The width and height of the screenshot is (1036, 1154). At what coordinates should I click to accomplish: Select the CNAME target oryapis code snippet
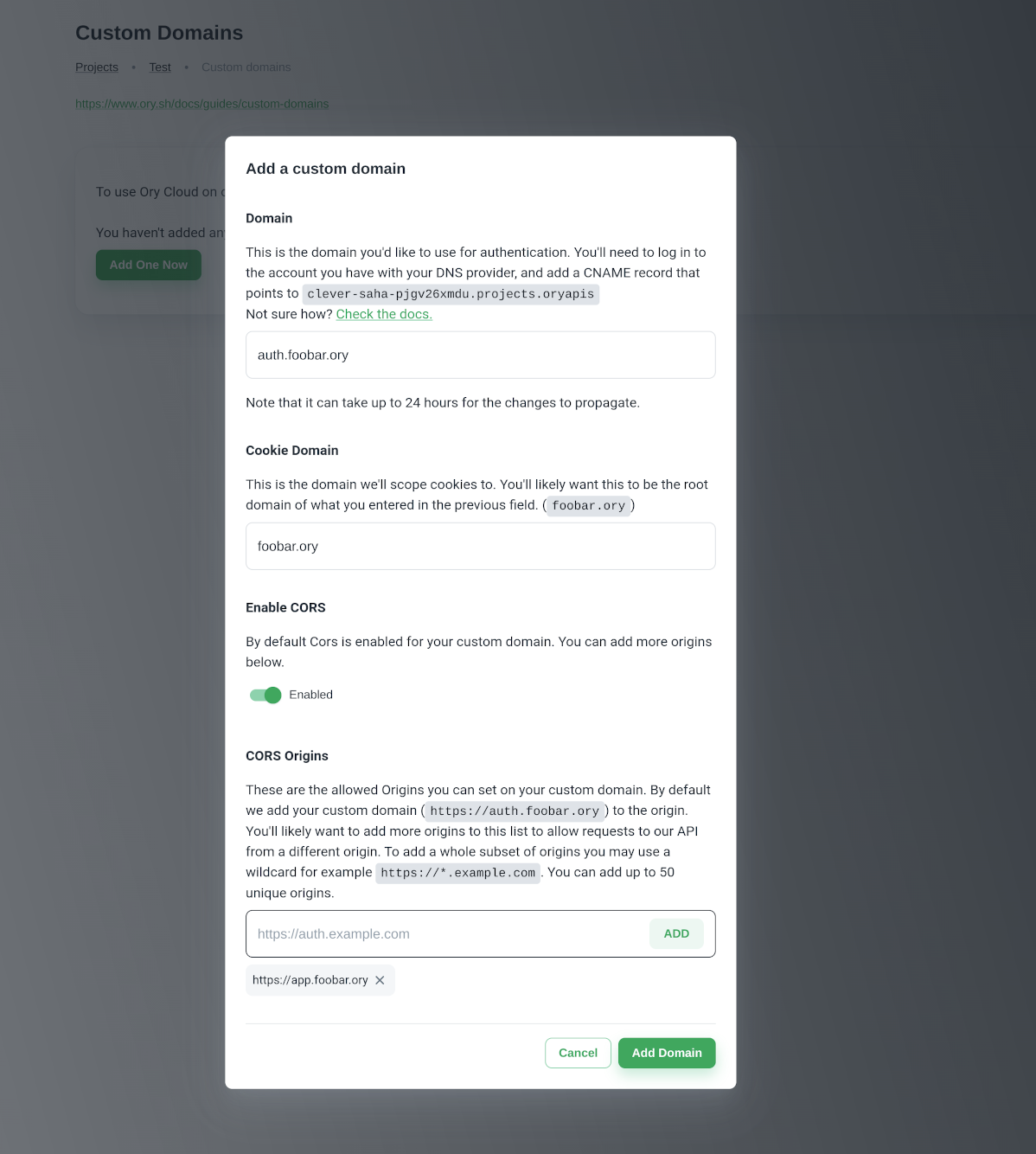coord(451,294)
